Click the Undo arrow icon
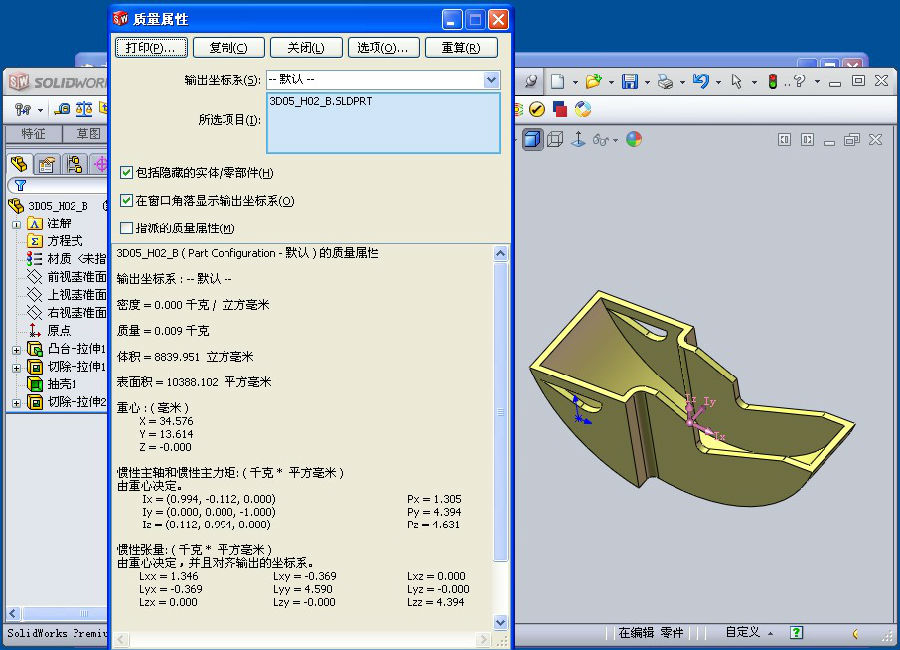900x650 pixels. (700, 81)
